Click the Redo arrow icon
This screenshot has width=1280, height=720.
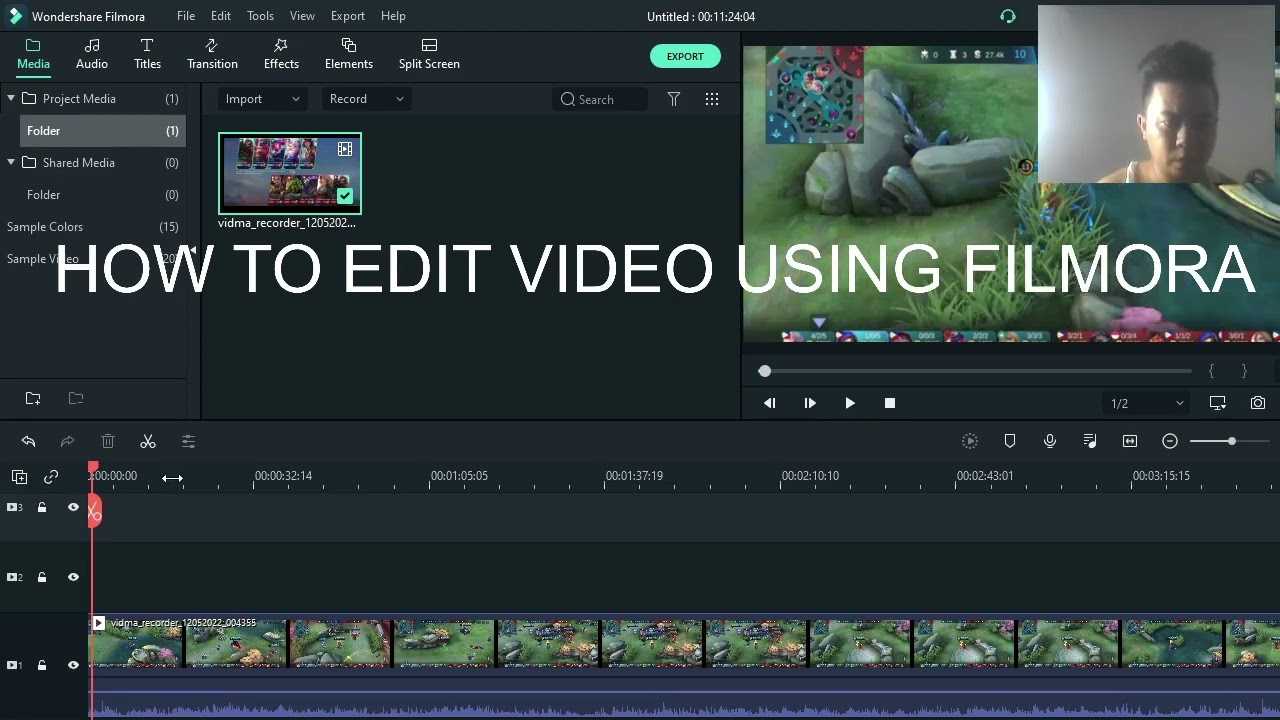click(x=67, y=441)
